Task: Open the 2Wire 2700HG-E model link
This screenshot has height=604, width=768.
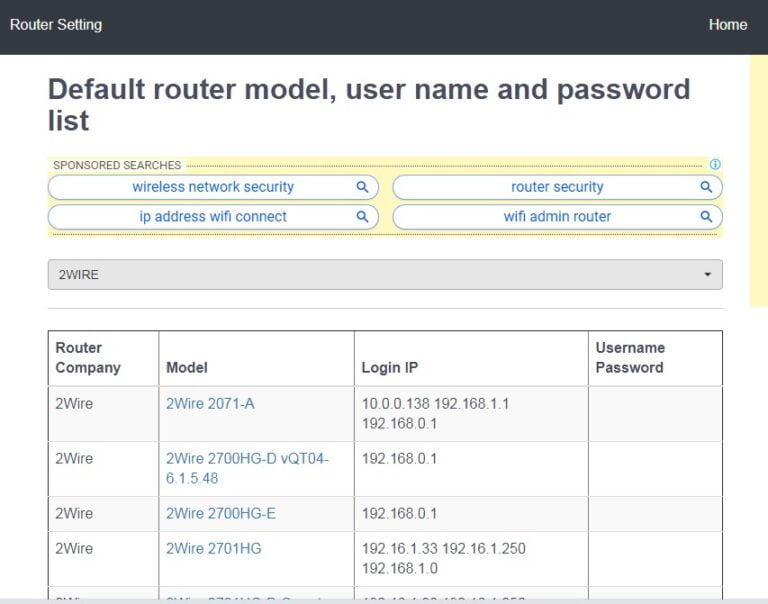Action: coord(221,513)
